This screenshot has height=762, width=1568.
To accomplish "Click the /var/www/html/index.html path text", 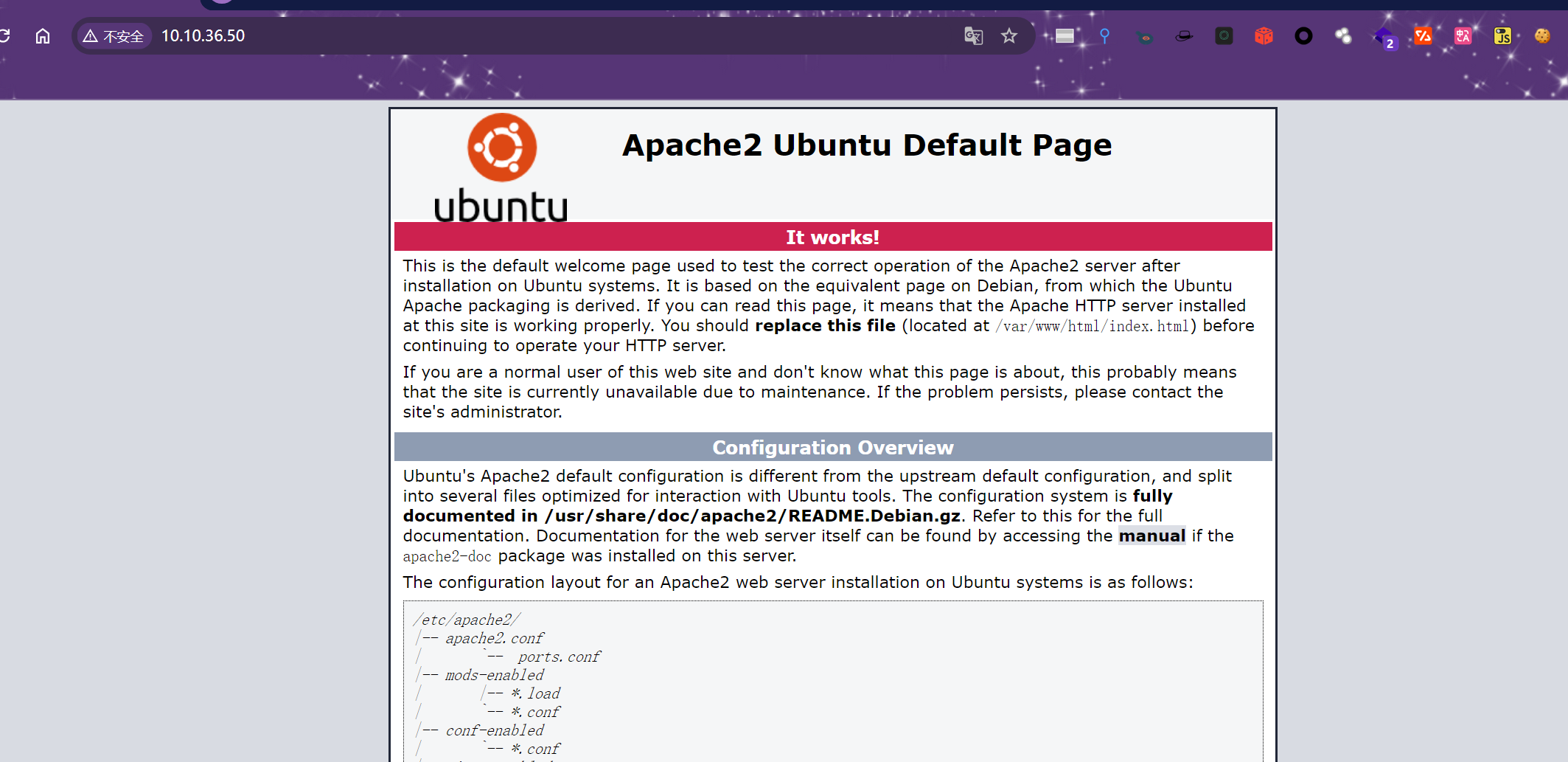I will (x=1093, y=326).
